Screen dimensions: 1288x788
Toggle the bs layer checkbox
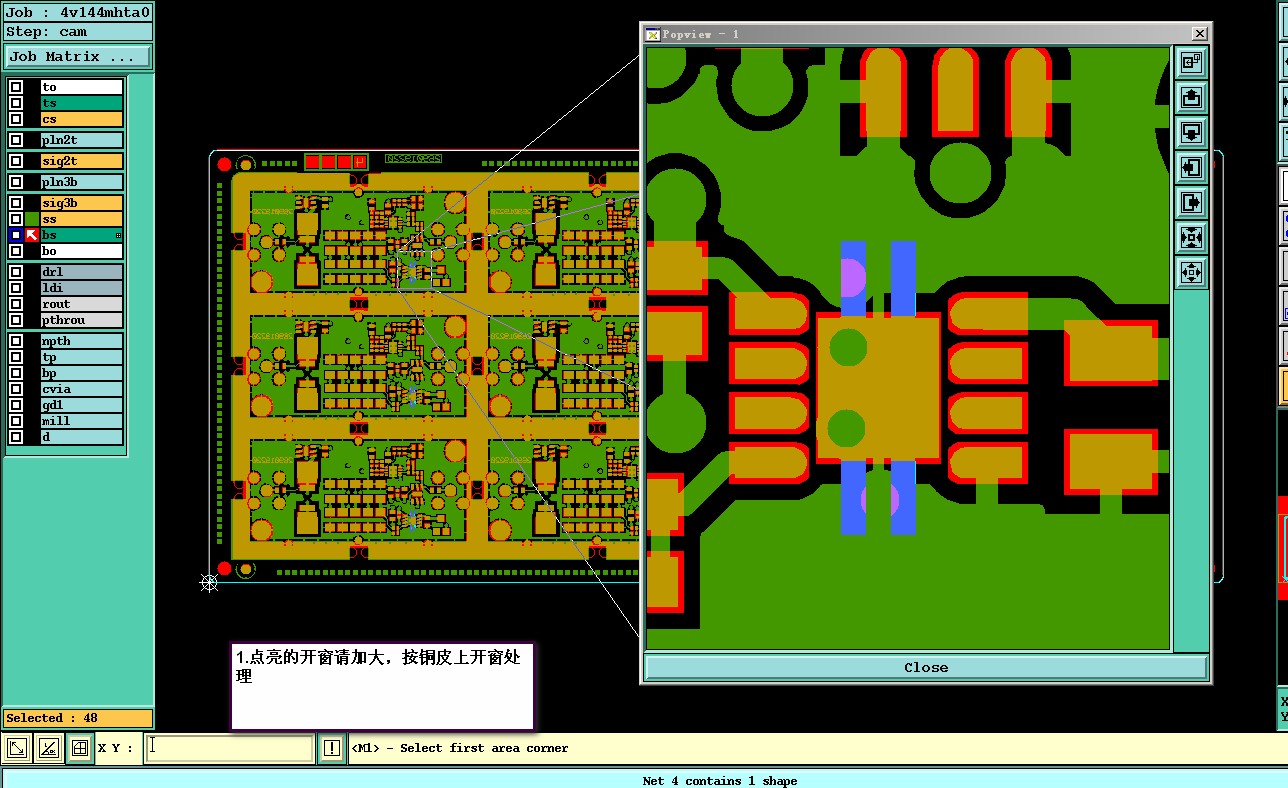16,235
